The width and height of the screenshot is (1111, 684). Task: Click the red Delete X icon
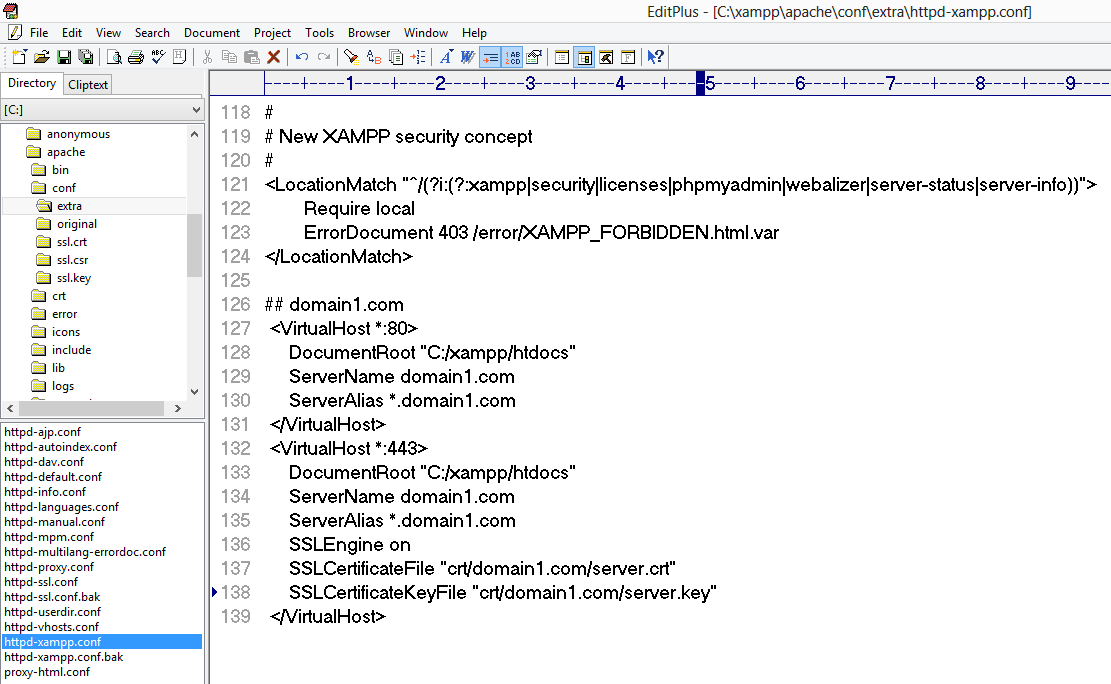[x=273, y=57]
